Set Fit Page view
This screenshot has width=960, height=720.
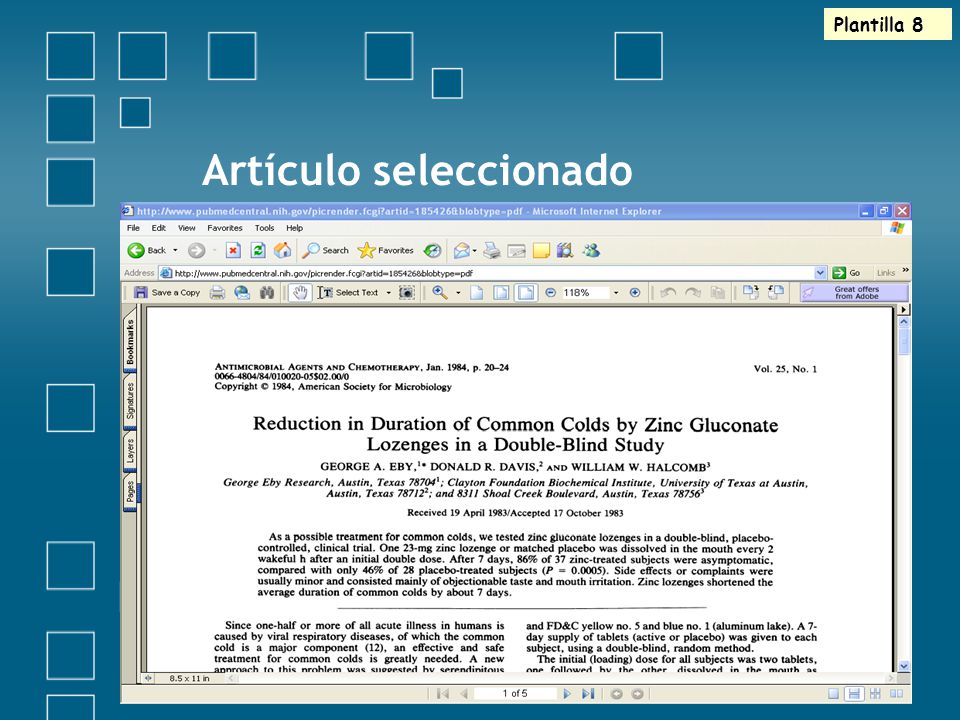[501, 293]
